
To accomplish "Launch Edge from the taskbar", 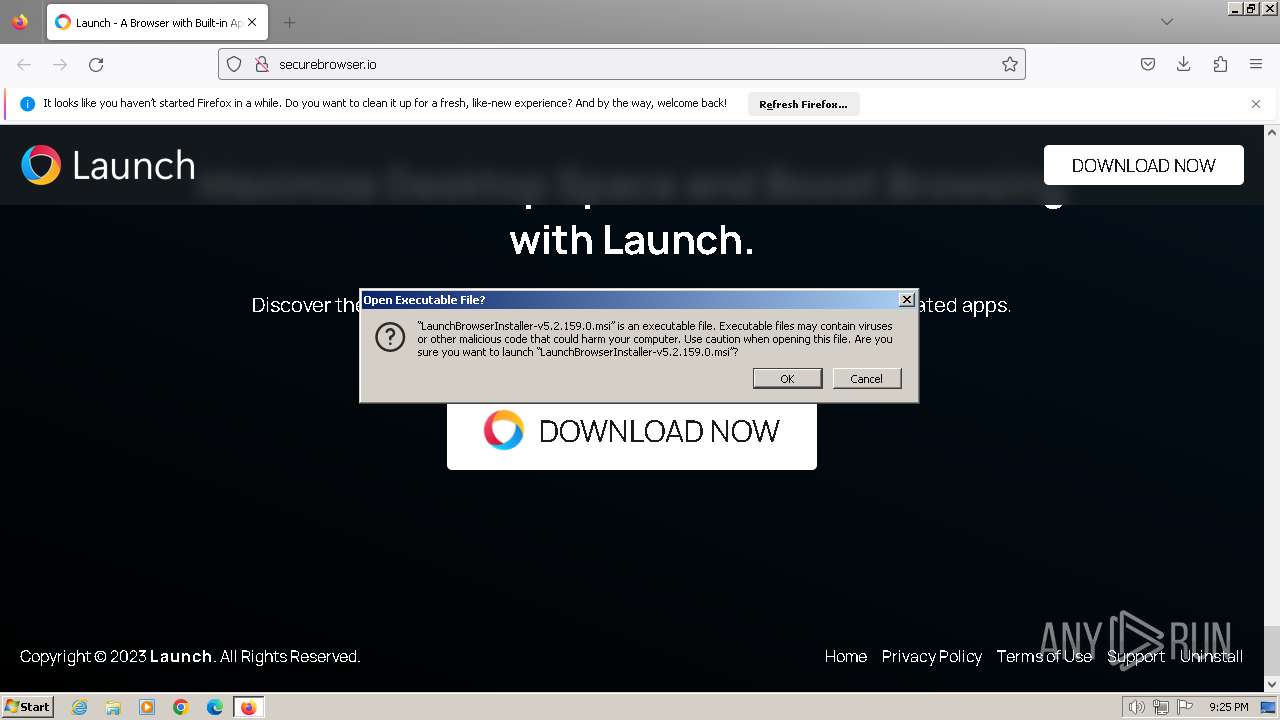I will pos(215,707).
